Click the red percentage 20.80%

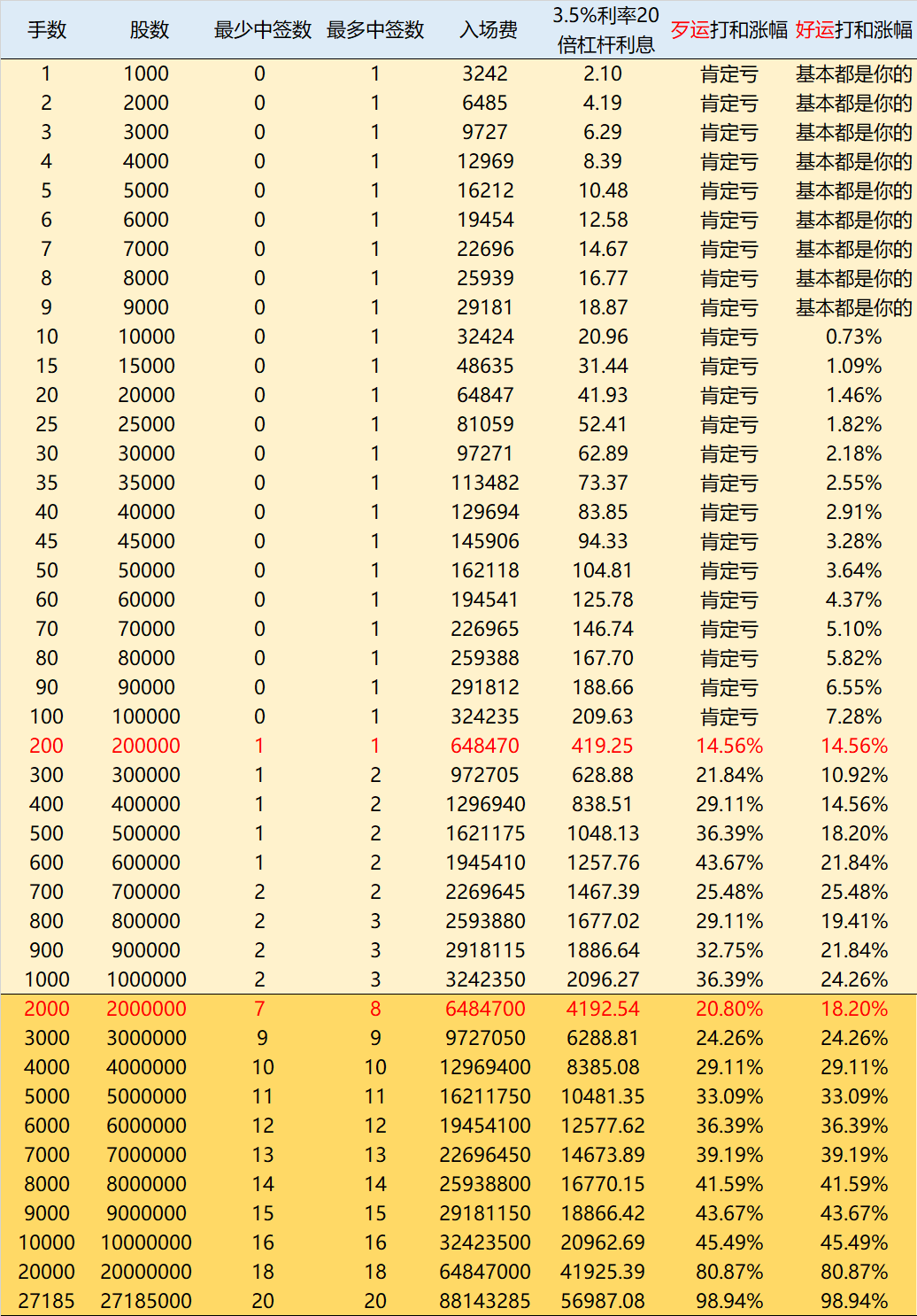[729, 1009]
